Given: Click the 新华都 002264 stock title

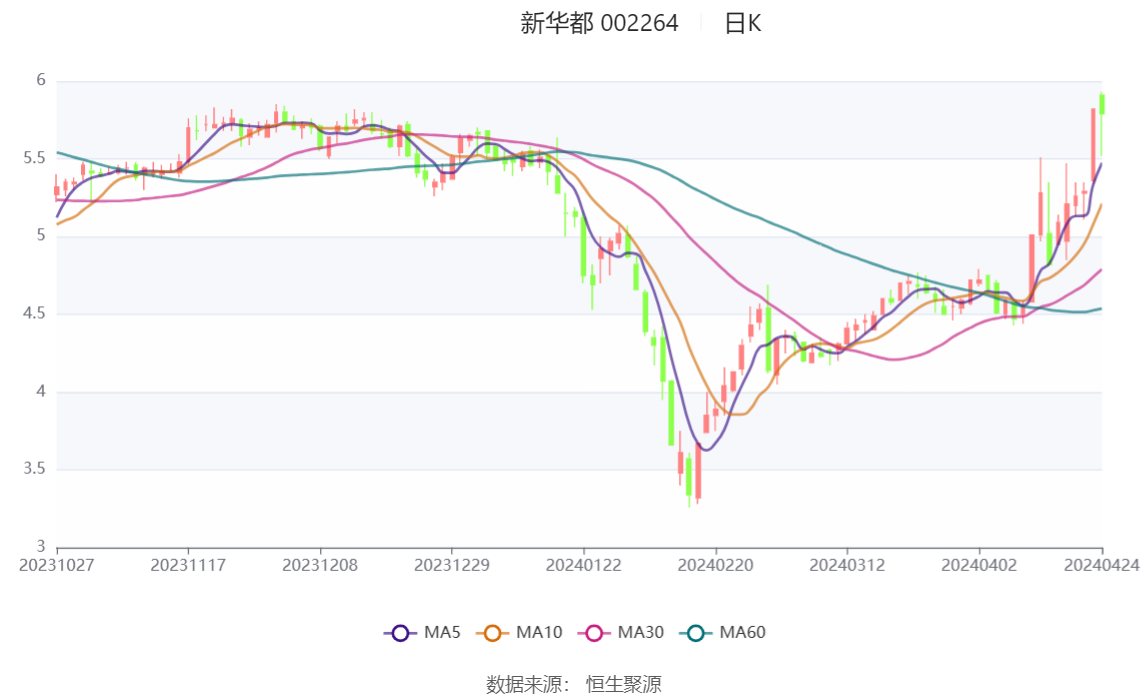Looking at the screenshot, I should [599, 23].
